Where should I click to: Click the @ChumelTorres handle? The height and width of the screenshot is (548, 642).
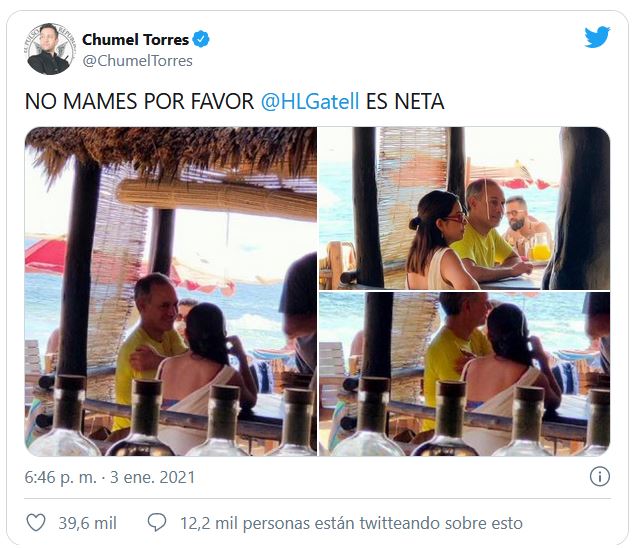[138, 61]
